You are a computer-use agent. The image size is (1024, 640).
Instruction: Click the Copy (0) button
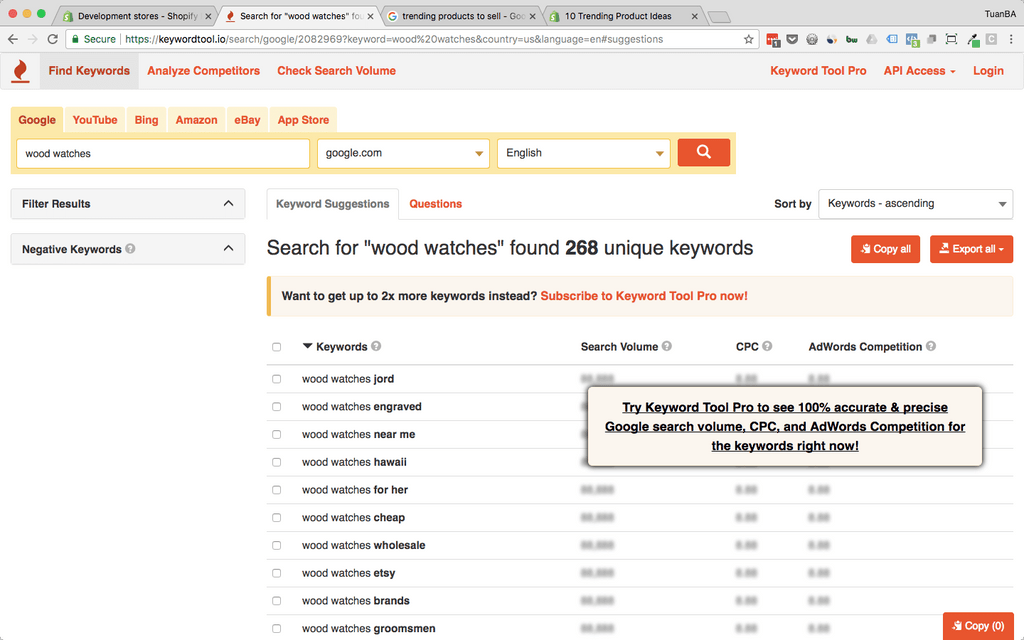click(x=978, y=626)
